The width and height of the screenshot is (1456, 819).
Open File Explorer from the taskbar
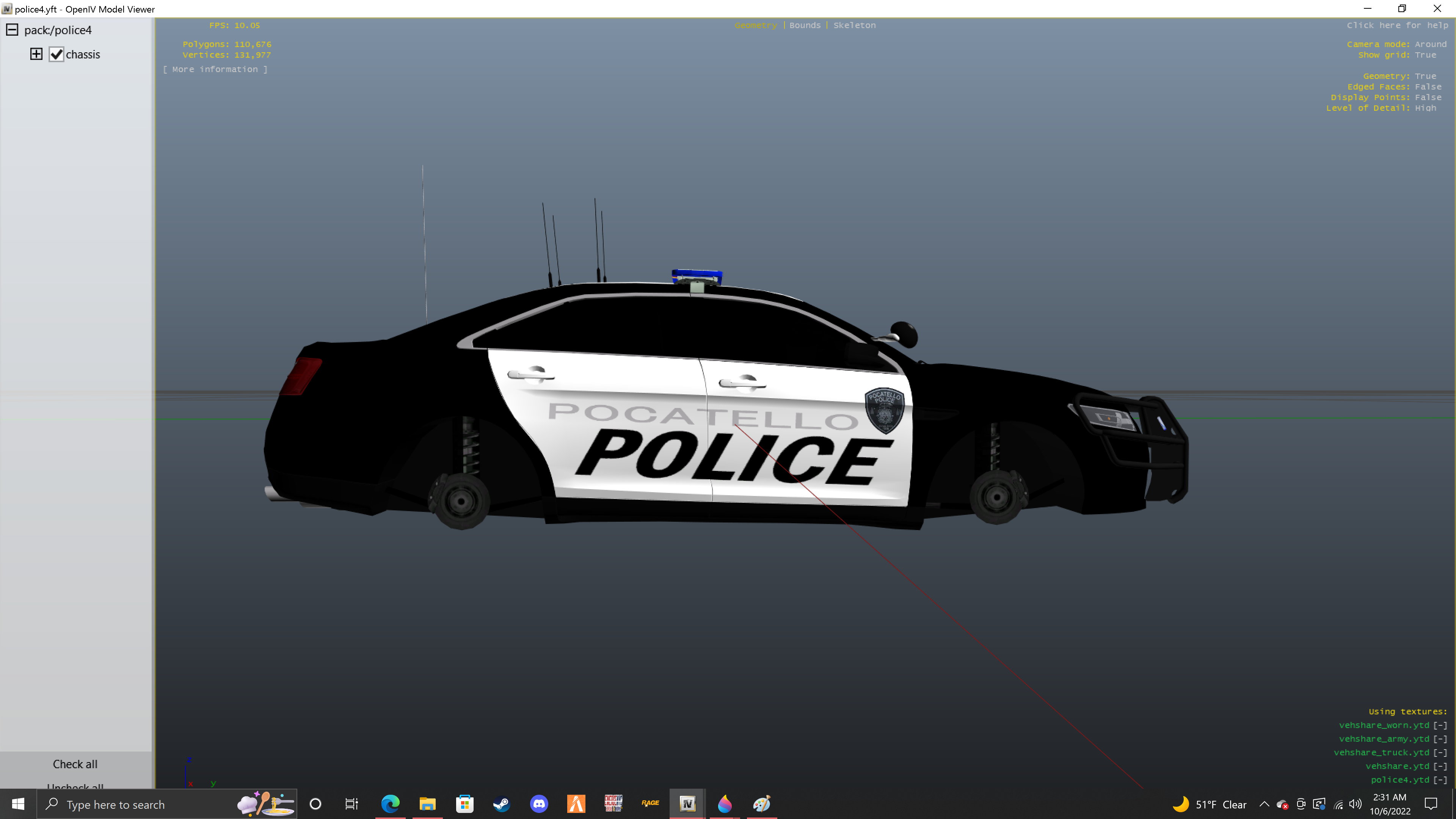[x=427, y=804]
